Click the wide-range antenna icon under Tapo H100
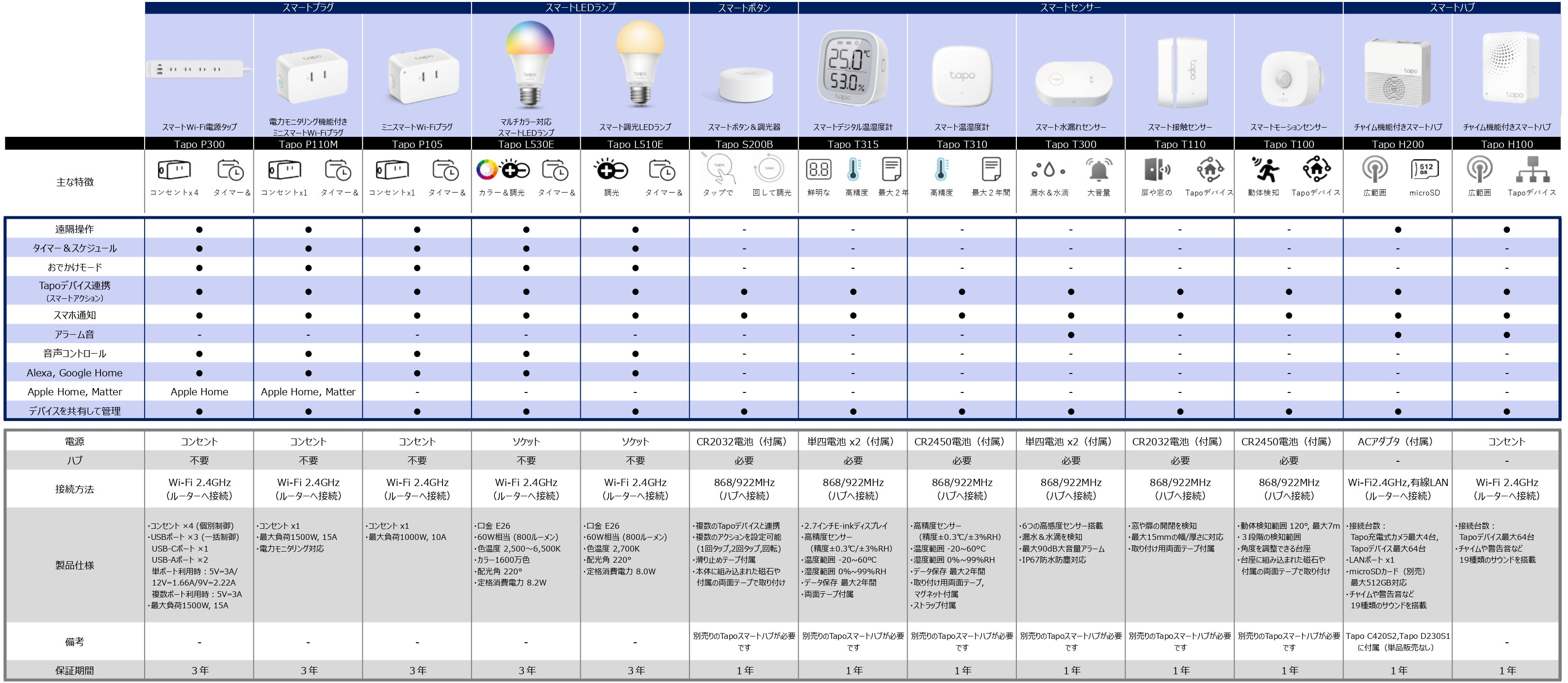The width and height of the screenshot is (1568, 683). coord(1480,169)
